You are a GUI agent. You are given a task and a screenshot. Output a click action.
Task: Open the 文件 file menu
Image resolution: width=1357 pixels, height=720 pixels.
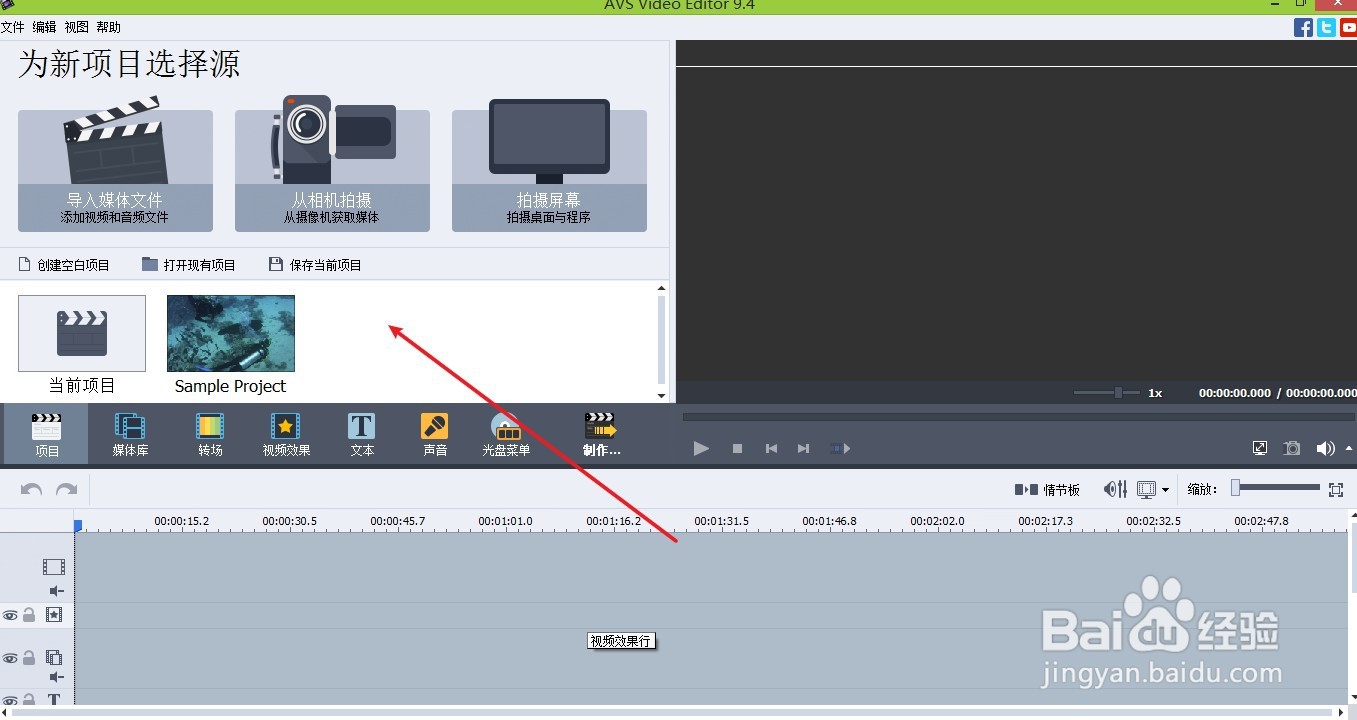12,28
